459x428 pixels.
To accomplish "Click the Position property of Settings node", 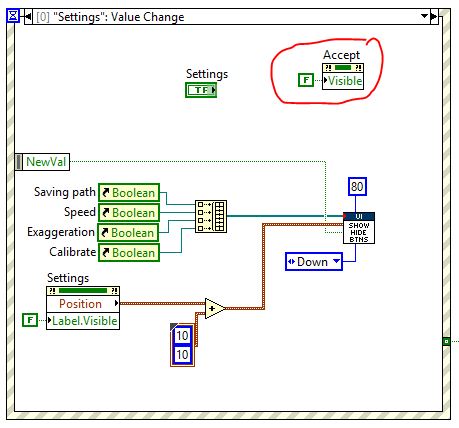I will (x=83, y=304).
